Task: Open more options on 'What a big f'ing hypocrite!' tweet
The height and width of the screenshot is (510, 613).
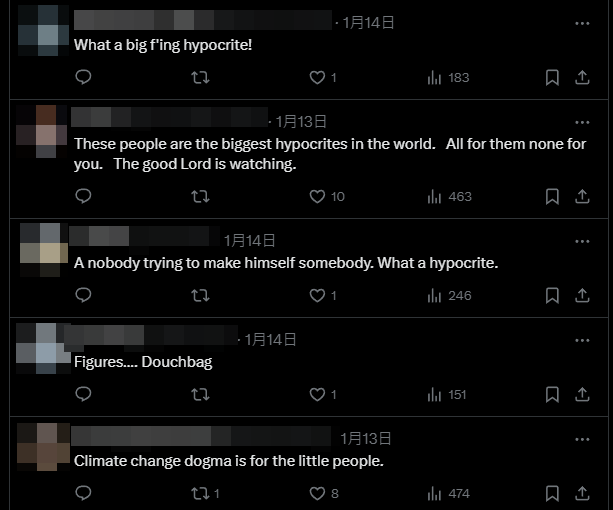Action: pyautogui.click(x=582, y=22)
